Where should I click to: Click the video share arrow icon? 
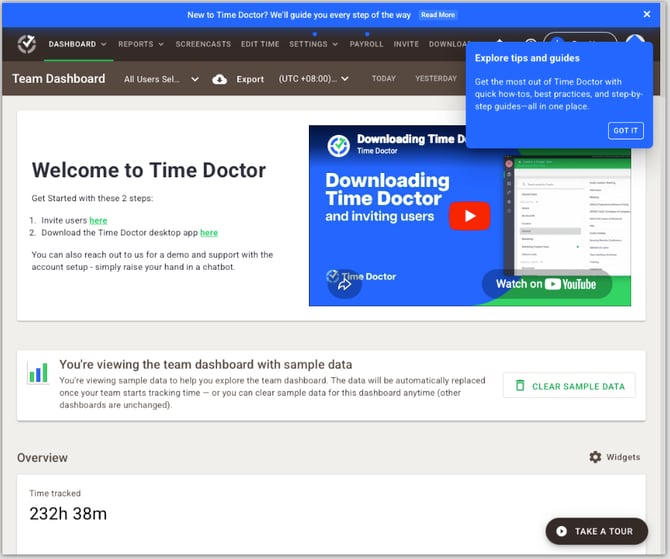pyautogui.click(x=344, y=285)
